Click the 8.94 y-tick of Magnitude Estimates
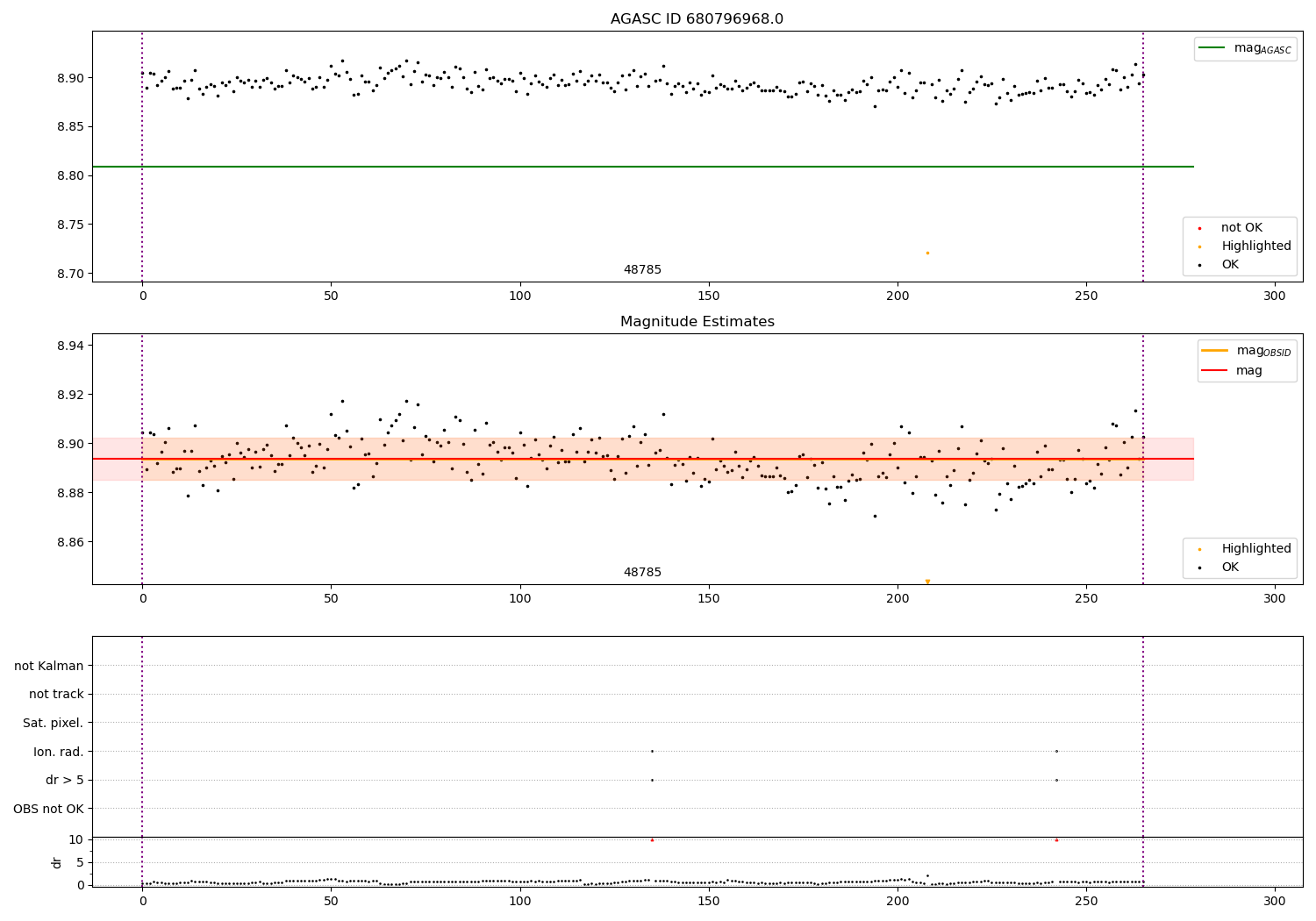This screenshot has height=921, width=1316. point(69,346)
